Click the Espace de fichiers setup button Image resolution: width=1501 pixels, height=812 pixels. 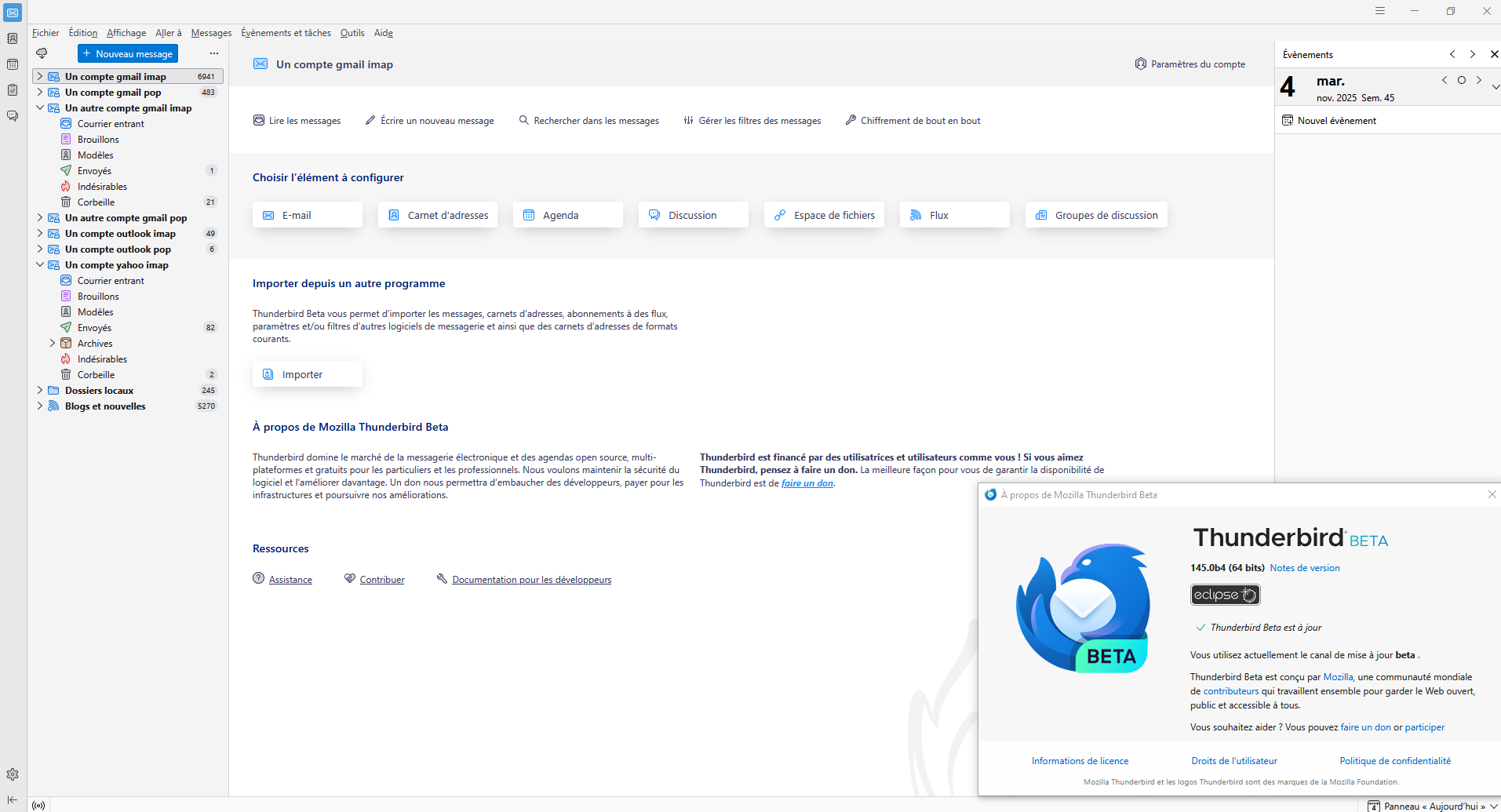pyautogui.click(x=824, y=215)
